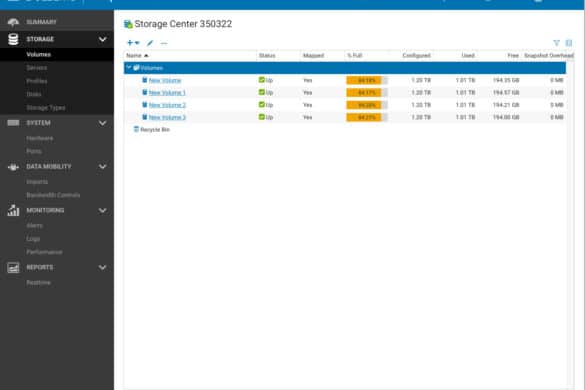Collapse the System section chevron
The width and height of the screenshot is (585, 390).
[x=103, y=123]
